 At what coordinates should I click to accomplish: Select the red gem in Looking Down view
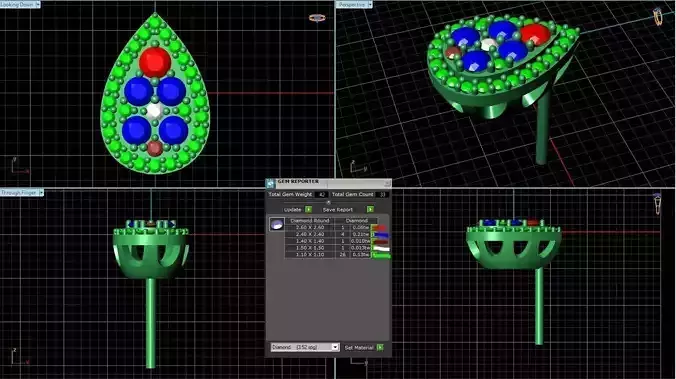point(155,62)
